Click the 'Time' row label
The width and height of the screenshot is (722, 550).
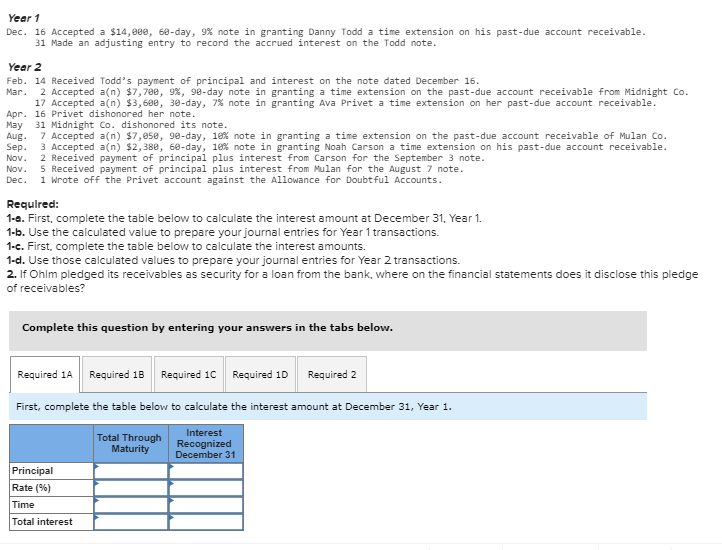51,505
